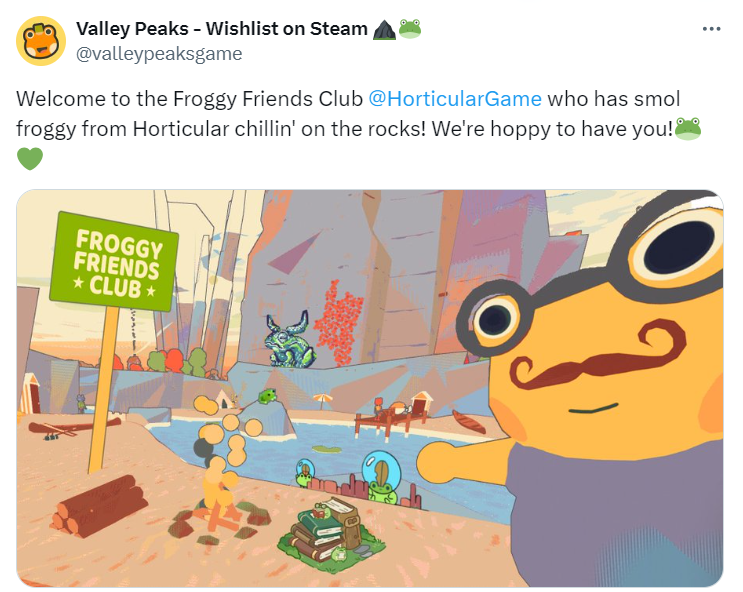Open the Valley Peaks profile avatar

tap(41, 41)
